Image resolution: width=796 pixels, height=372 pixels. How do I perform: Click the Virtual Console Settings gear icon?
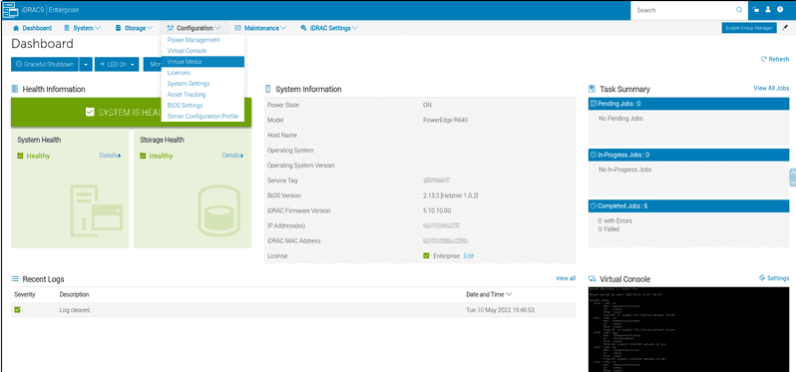(x=762, y=278)
